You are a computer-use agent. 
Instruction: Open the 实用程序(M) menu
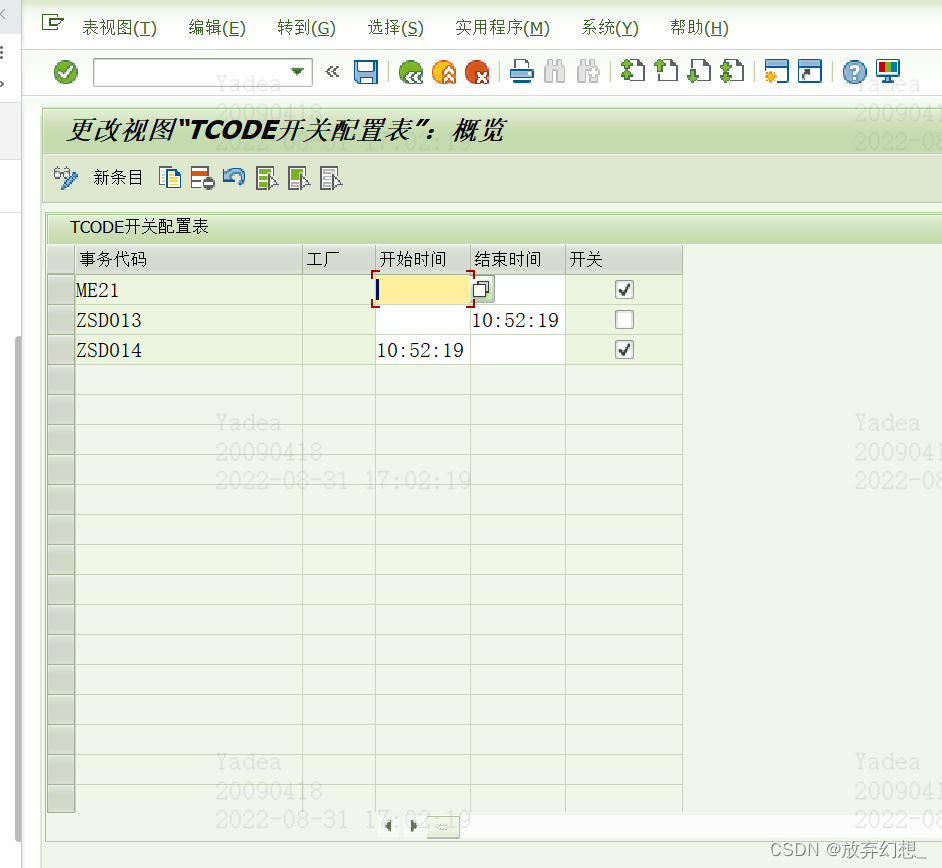click(x=502, y=28)
